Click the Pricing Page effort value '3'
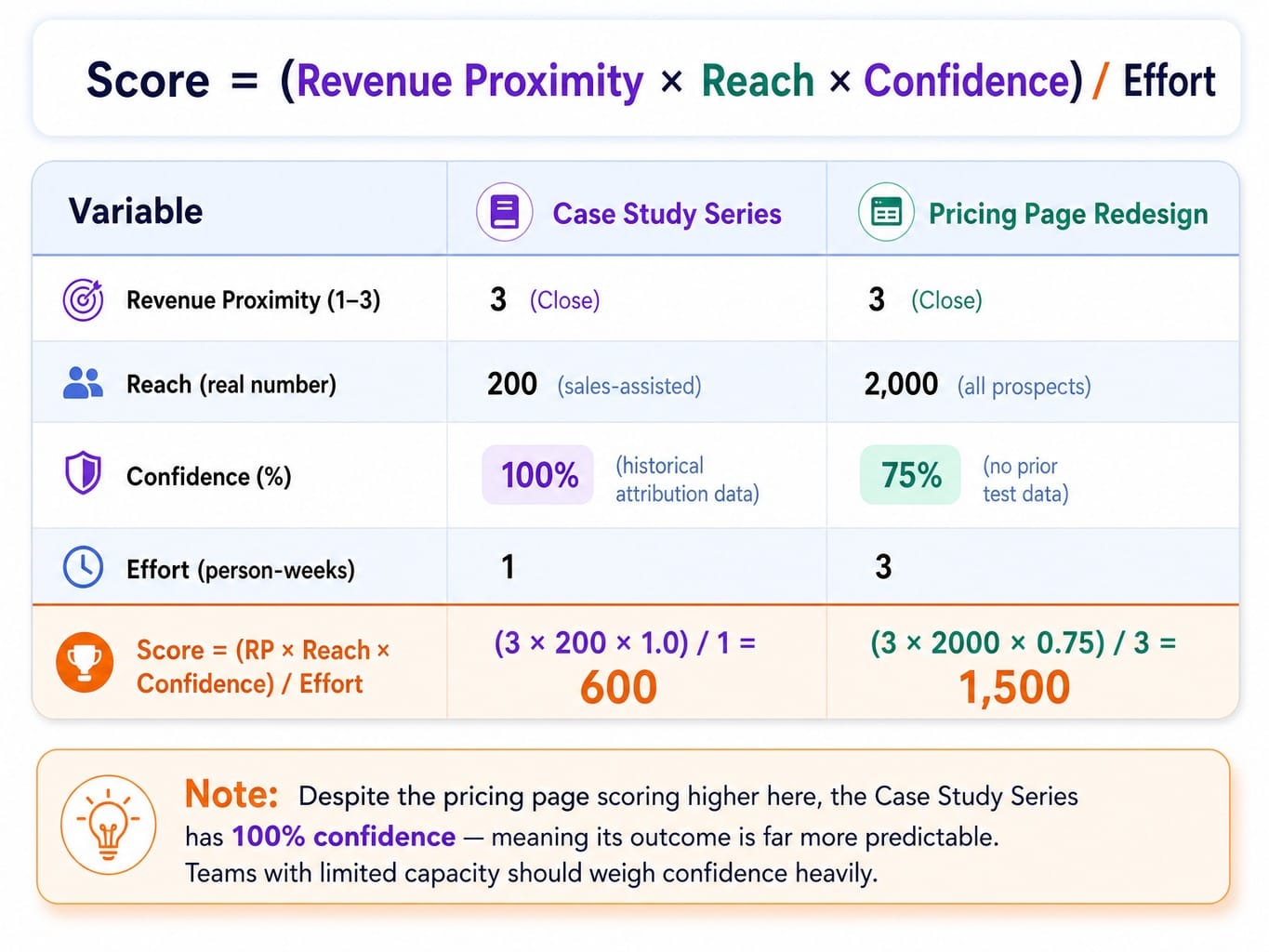The width and height of the screenshot is (1269, 952). coord(883,566)
